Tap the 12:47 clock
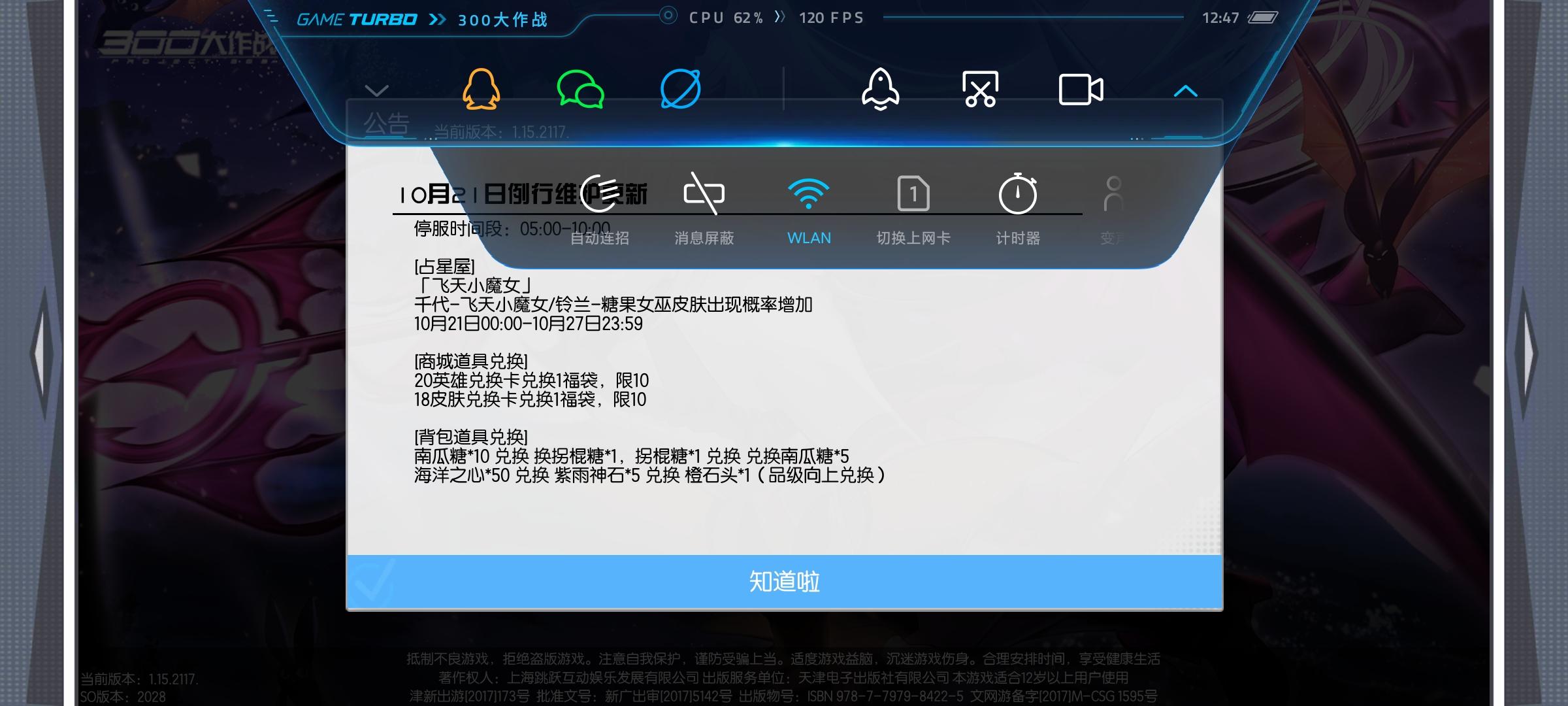The height and width of the screenshot is (706, 1568). point(1220,18)
